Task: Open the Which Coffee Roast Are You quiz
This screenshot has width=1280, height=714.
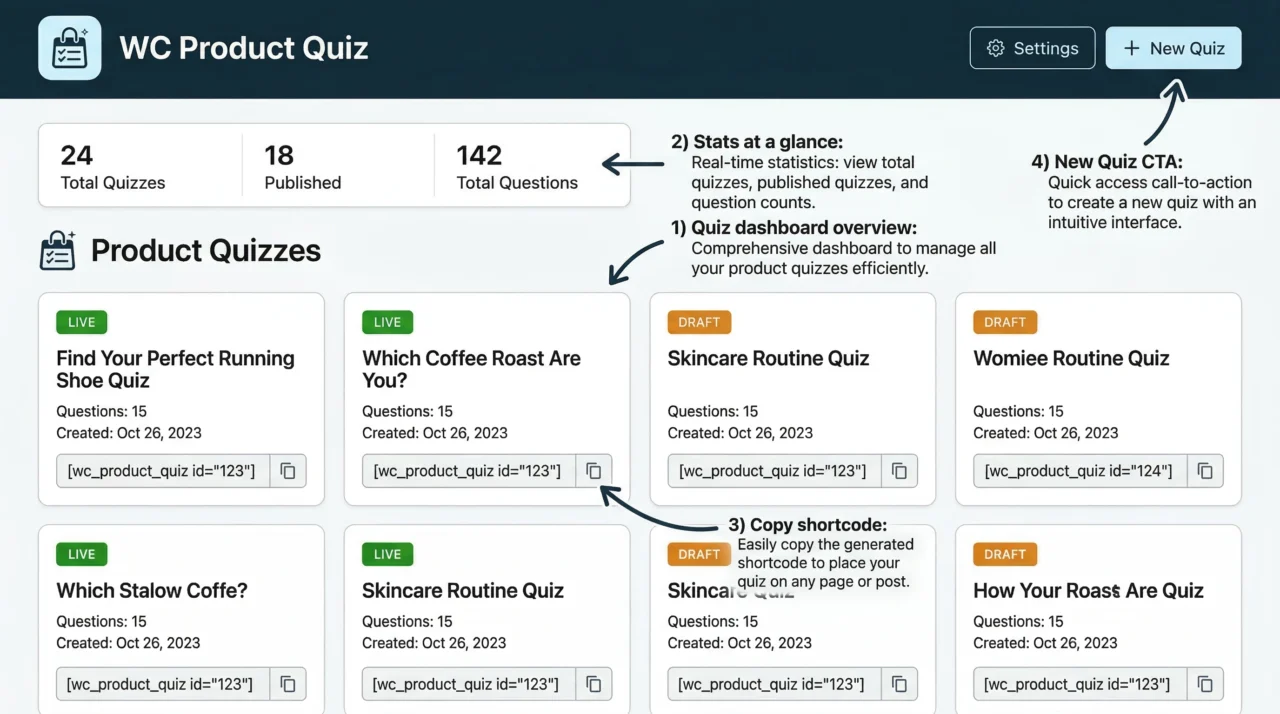Action: 471,369
